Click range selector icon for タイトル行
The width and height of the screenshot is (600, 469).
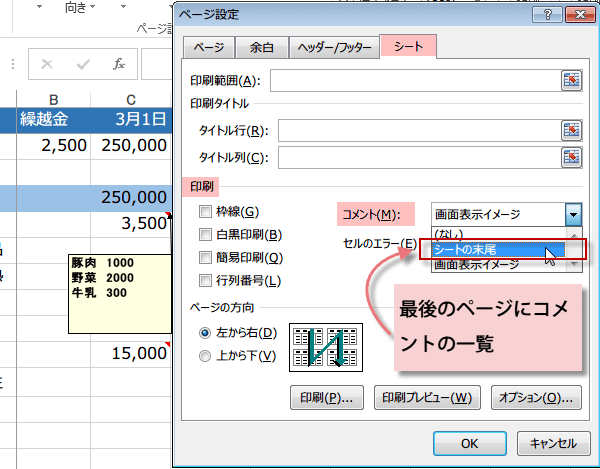click(x=571, y=131)
